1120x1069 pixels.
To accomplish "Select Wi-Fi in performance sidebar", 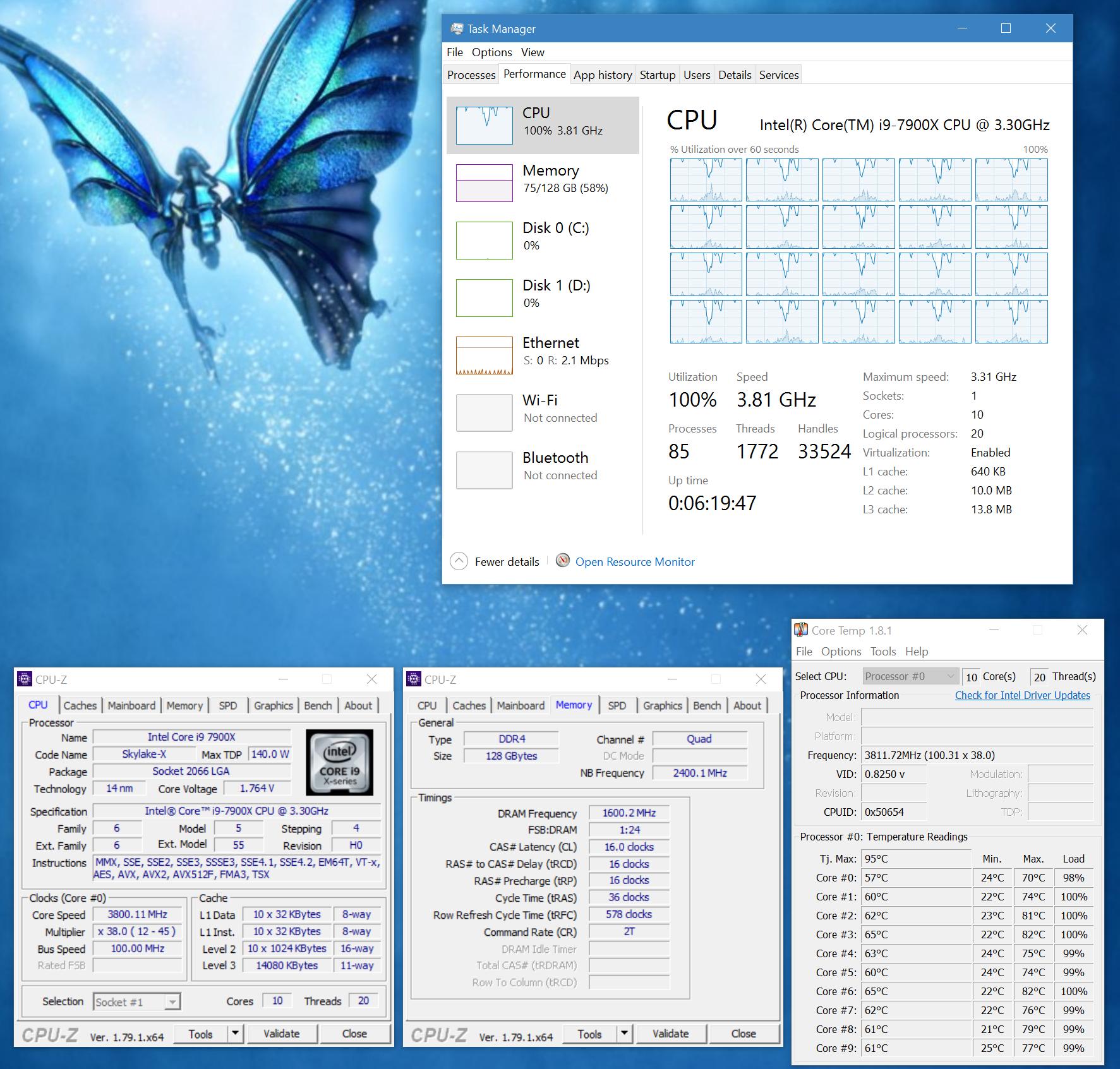I will click(x=543, y=412).
